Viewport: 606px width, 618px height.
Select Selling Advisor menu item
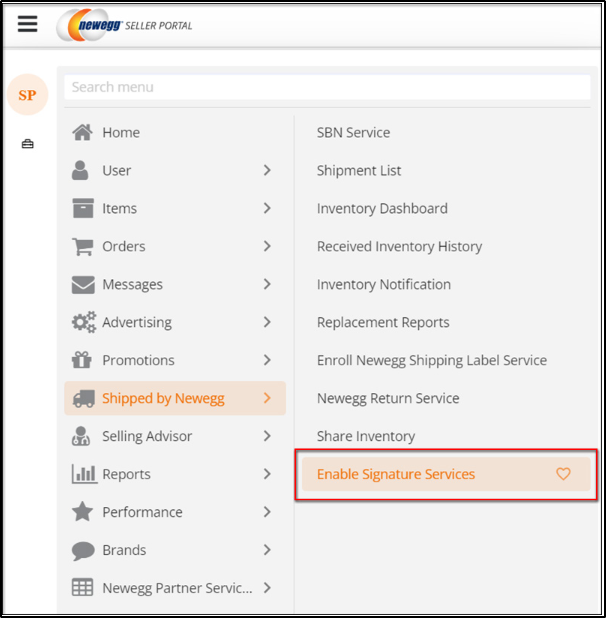tap(175, 436)
